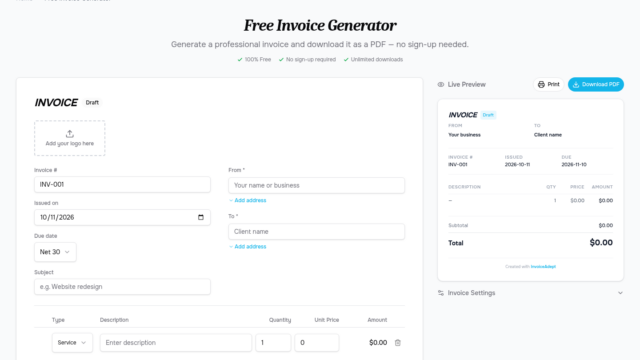Focus the Invoice # field
Image resolution: width=640 pixels, height=360 pixels.
click(x=122, y=184)
